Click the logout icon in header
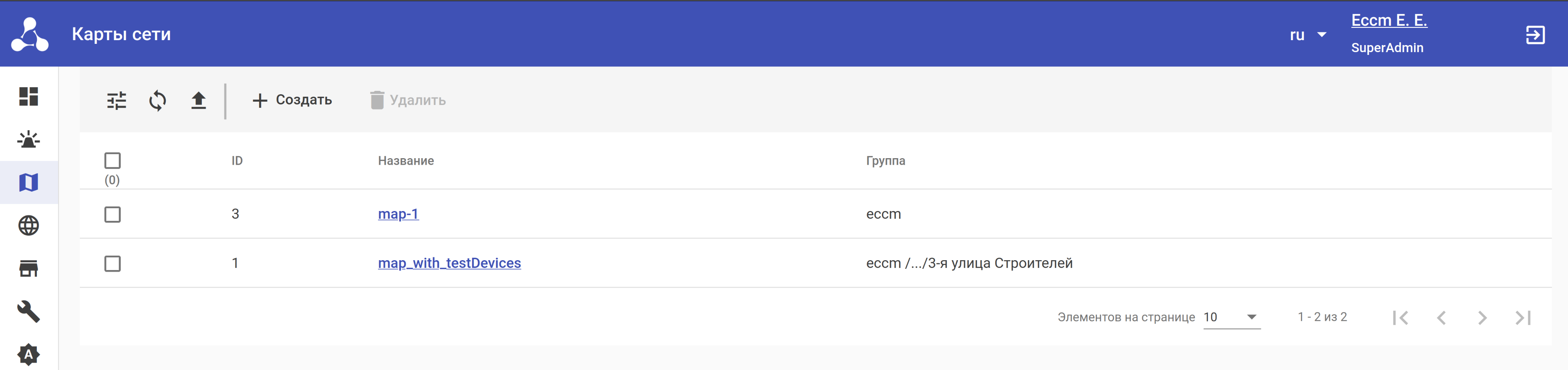1568x370 pixels. coord(1534,35)
